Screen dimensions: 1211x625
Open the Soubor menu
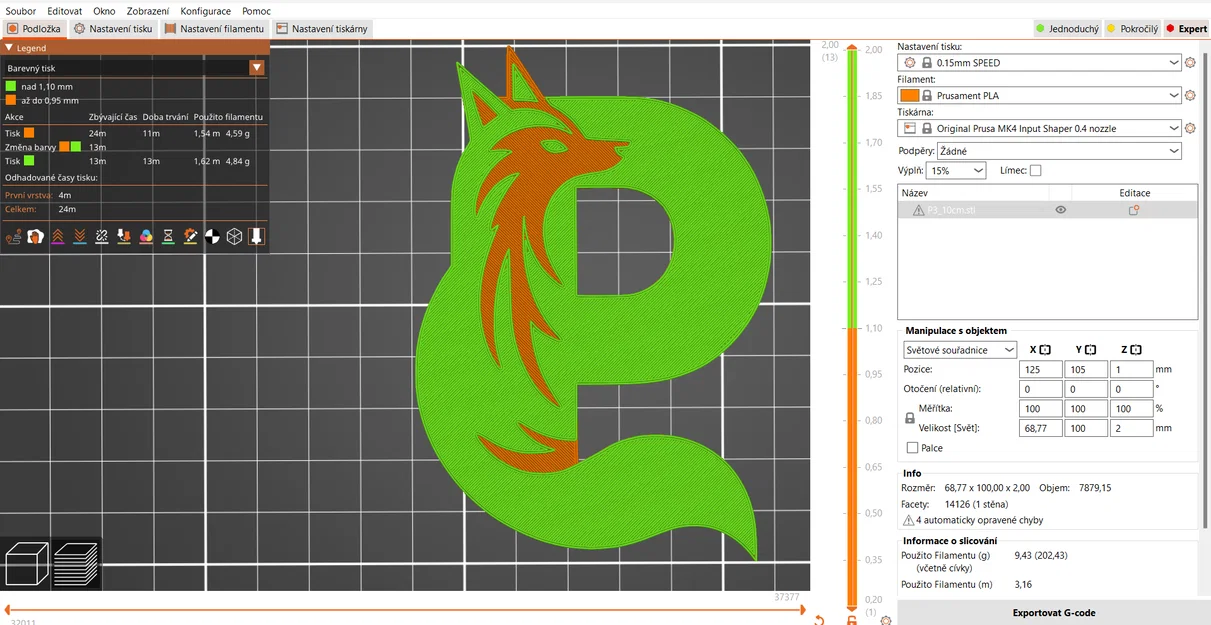[21, 11]
